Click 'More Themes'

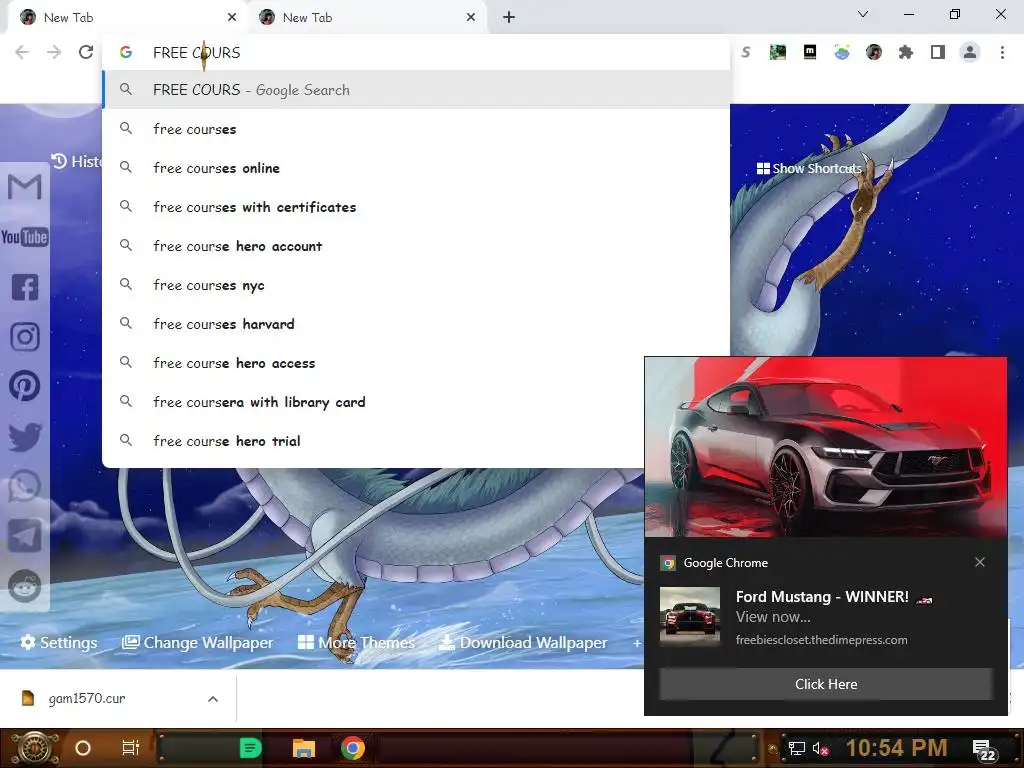coord(356,643)
